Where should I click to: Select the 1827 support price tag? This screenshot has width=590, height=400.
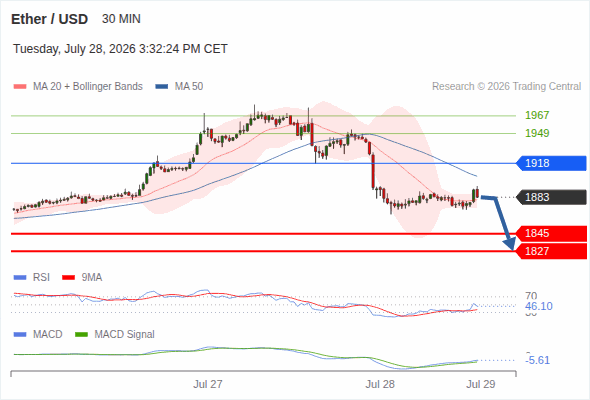(551, 251)
